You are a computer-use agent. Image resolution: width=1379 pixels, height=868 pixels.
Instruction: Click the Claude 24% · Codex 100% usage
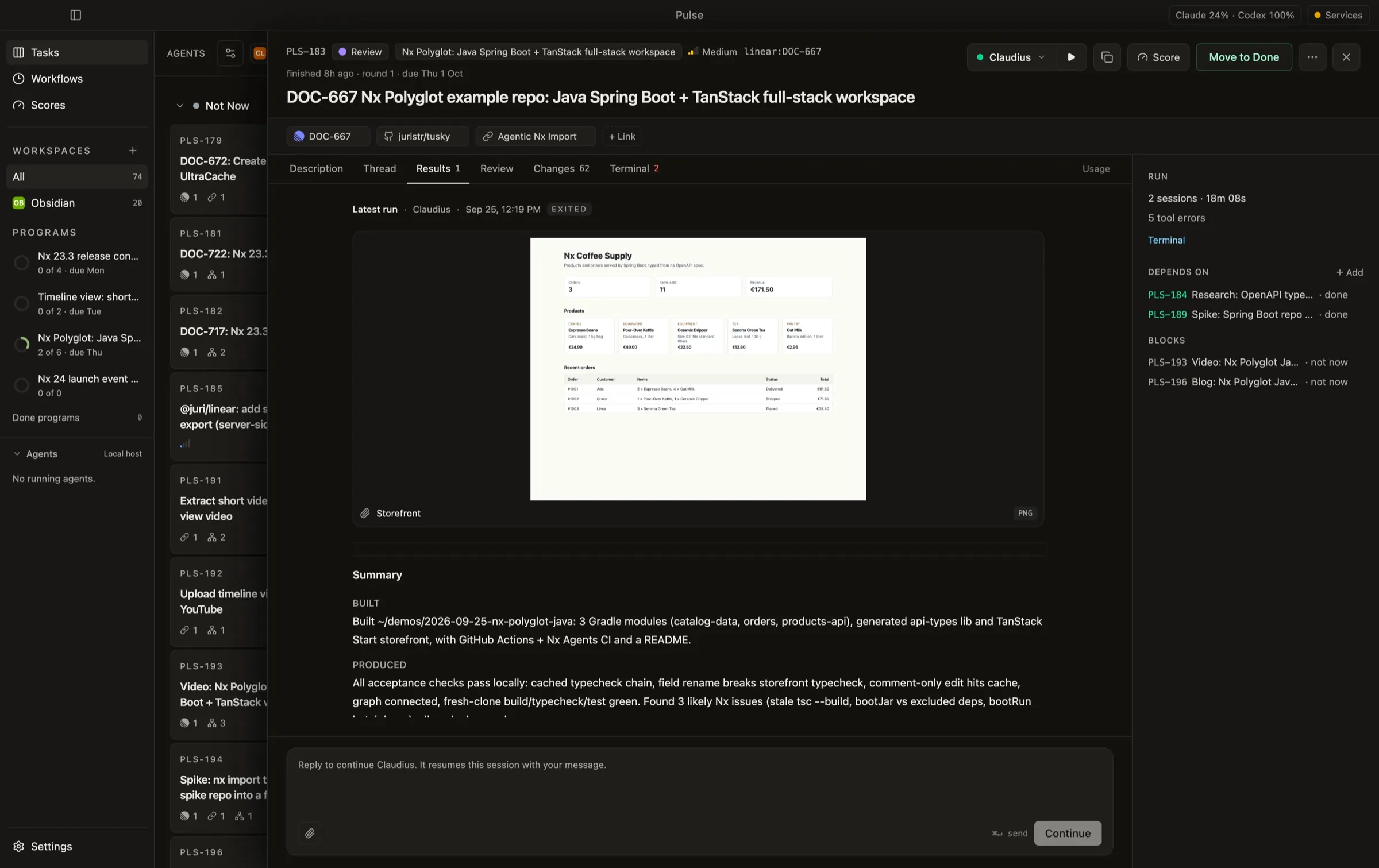[x=1234, y=15]
